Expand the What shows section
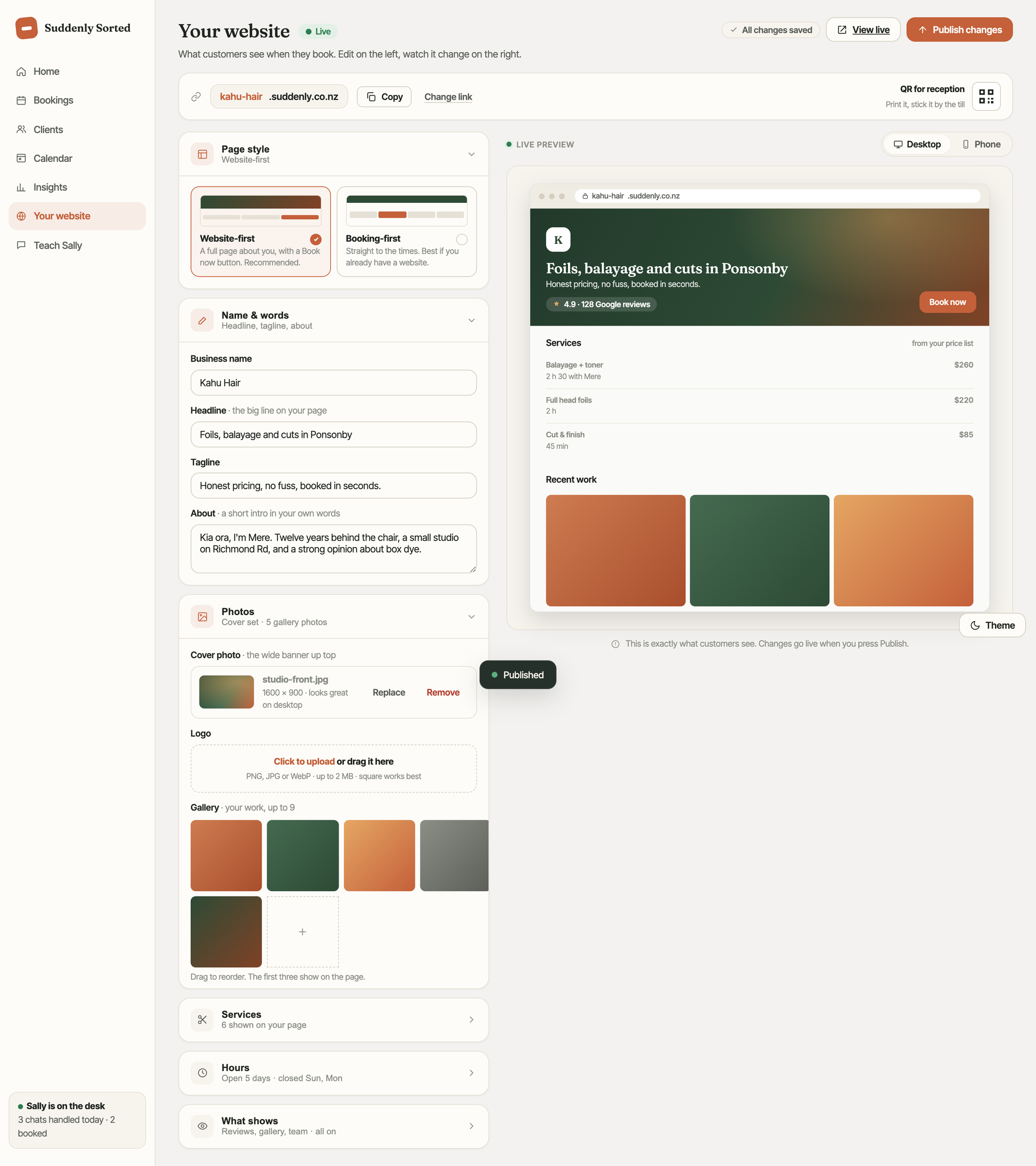The width and height of the screenshot is (1036, 1166). [x=471, y=1126]
